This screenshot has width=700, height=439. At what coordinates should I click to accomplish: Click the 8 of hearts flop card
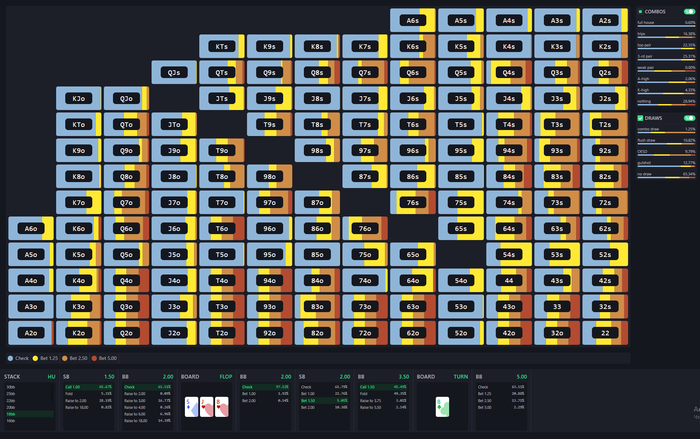(x=221, y=407)
